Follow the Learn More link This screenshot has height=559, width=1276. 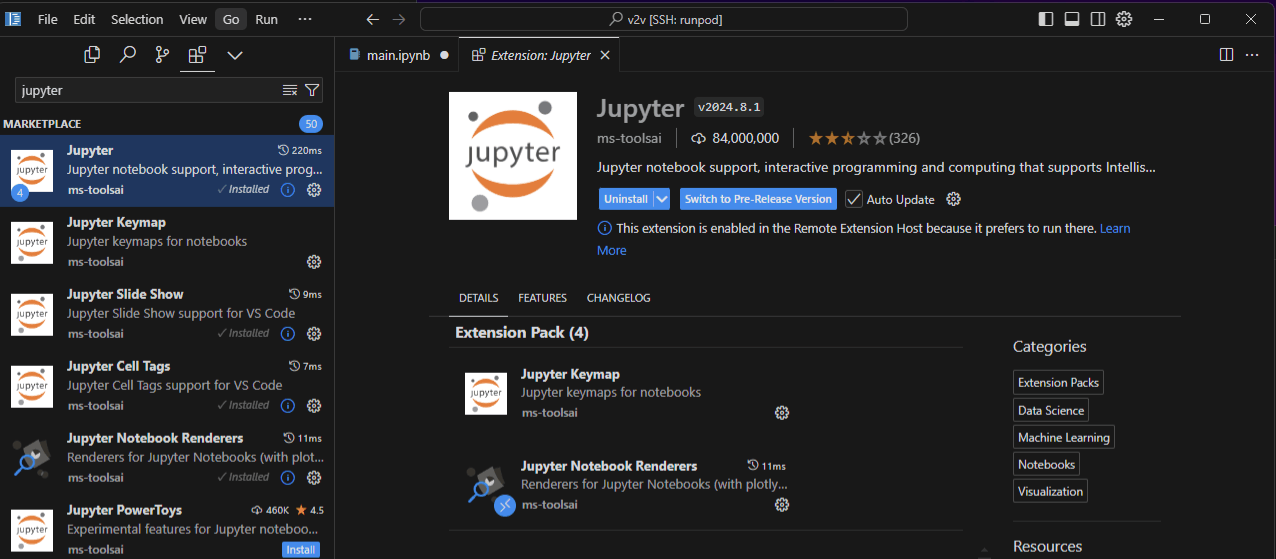pyautogui.click(x=1115, y=228)
